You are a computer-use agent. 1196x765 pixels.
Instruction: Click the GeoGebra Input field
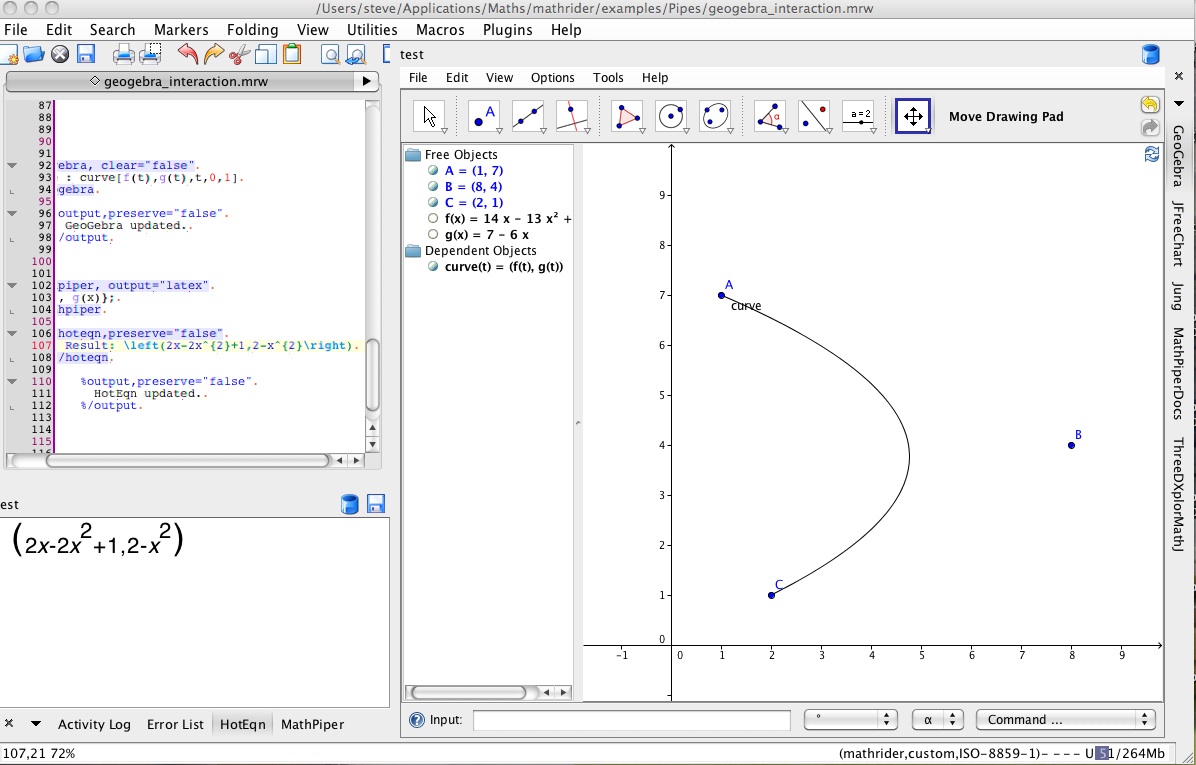pos(632,720)
